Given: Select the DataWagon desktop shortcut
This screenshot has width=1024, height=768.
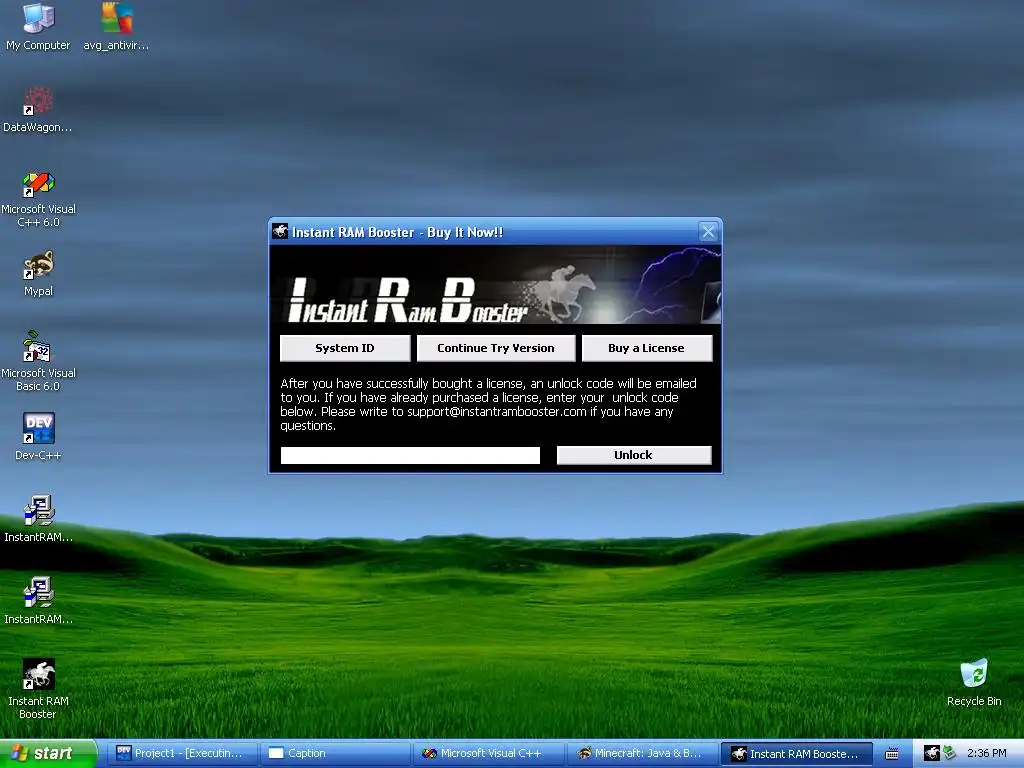Looking at the screenshot, I should 38,109.
